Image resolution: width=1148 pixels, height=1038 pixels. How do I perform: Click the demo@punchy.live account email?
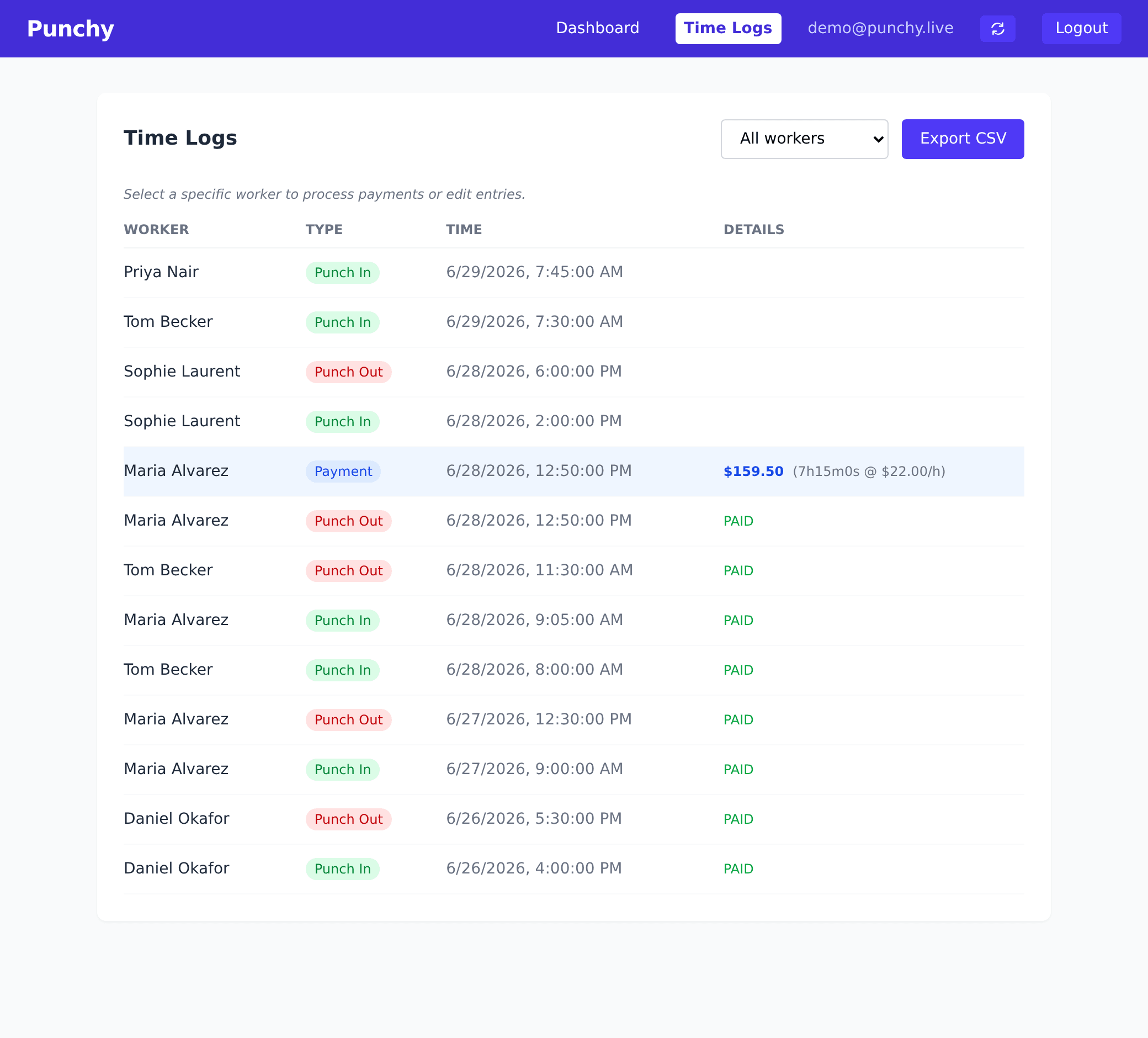coord(880,28)
